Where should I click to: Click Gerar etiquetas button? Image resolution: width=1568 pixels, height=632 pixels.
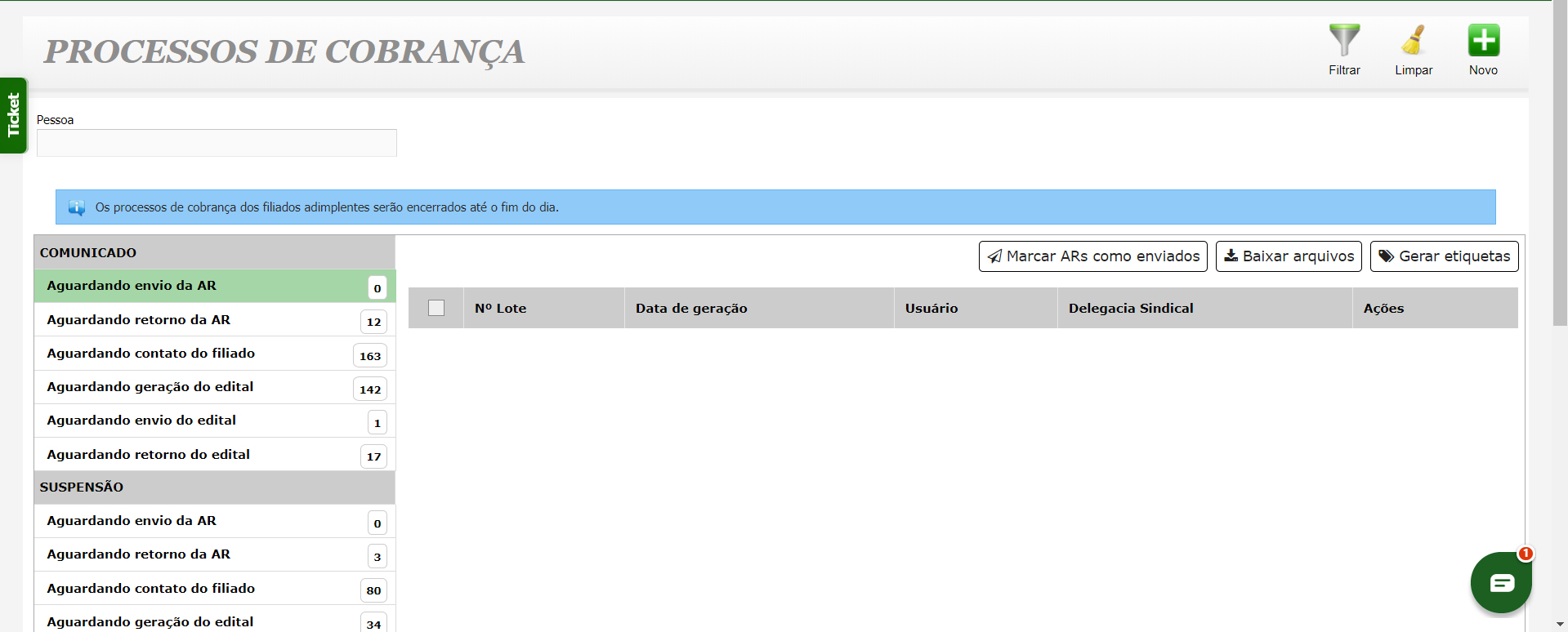click(1444, 256)
